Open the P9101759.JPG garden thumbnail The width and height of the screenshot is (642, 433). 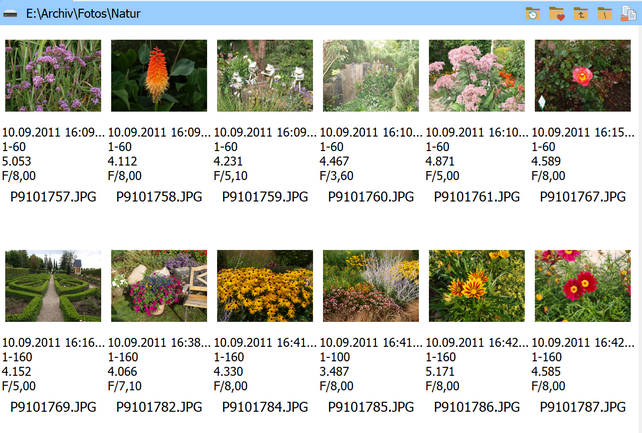[265, 75]
